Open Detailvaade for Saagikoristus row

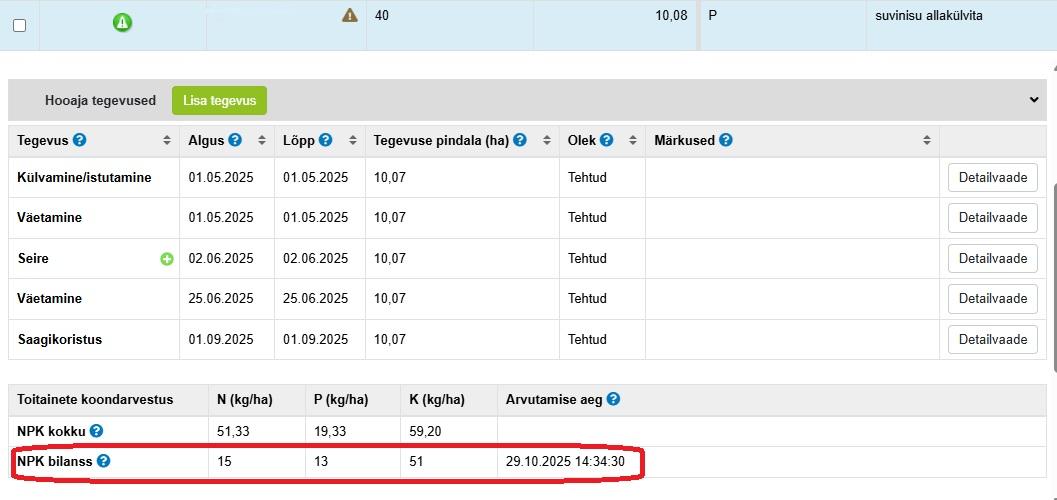[x=992, y=339]
